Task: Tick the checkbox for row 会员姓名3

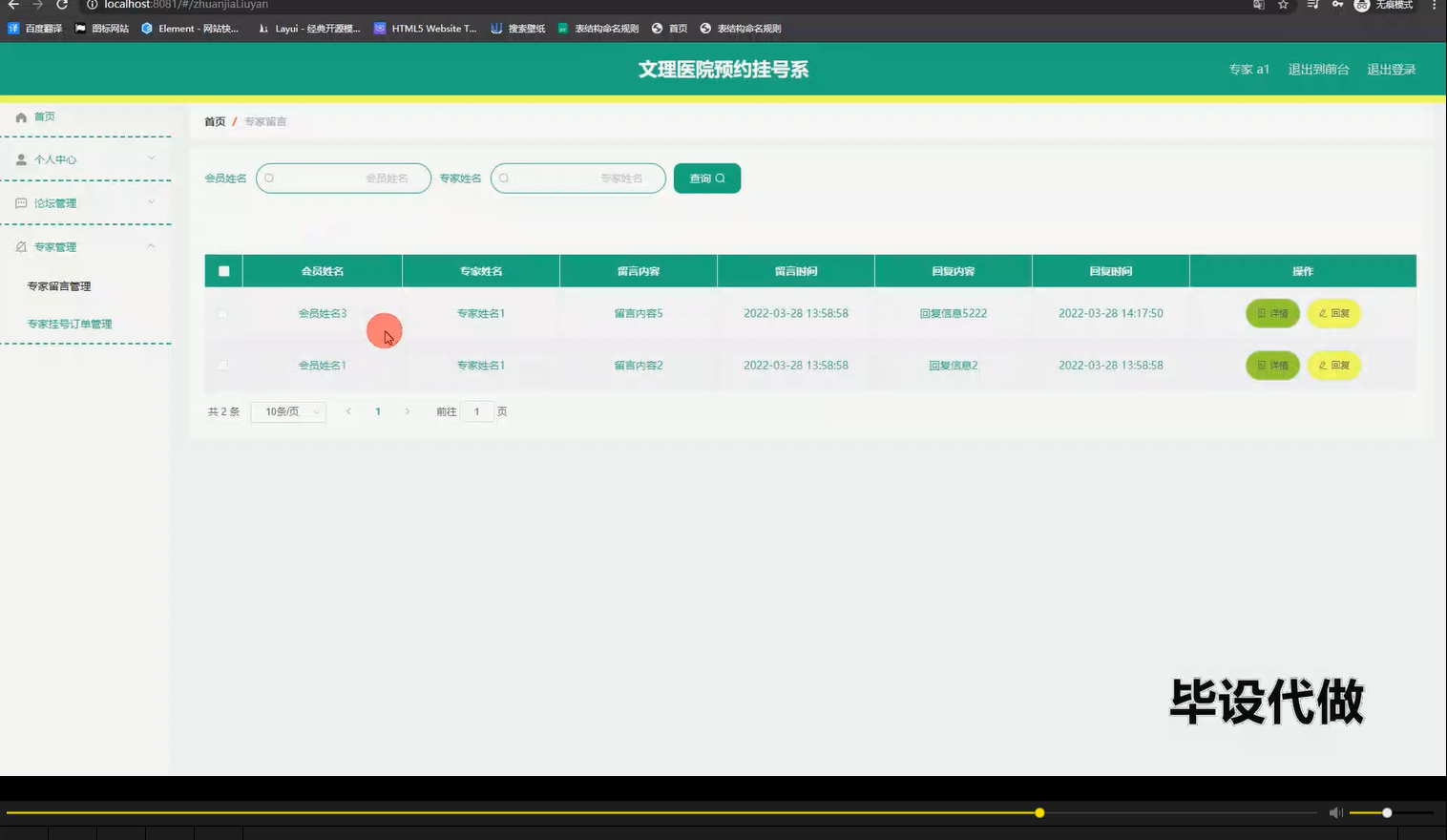Action: tap(222, 313)
